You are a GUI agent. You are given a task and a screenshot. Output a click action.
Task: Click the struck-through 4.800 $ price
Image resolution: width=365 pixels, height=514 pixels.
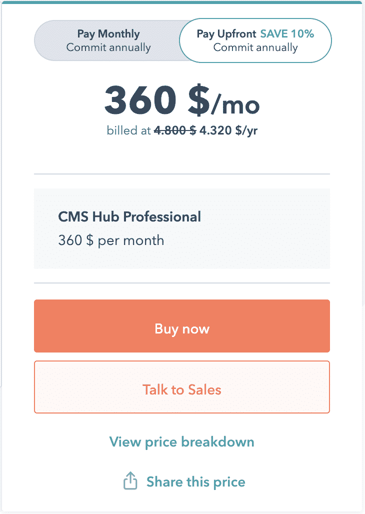(x=175, y=130)
